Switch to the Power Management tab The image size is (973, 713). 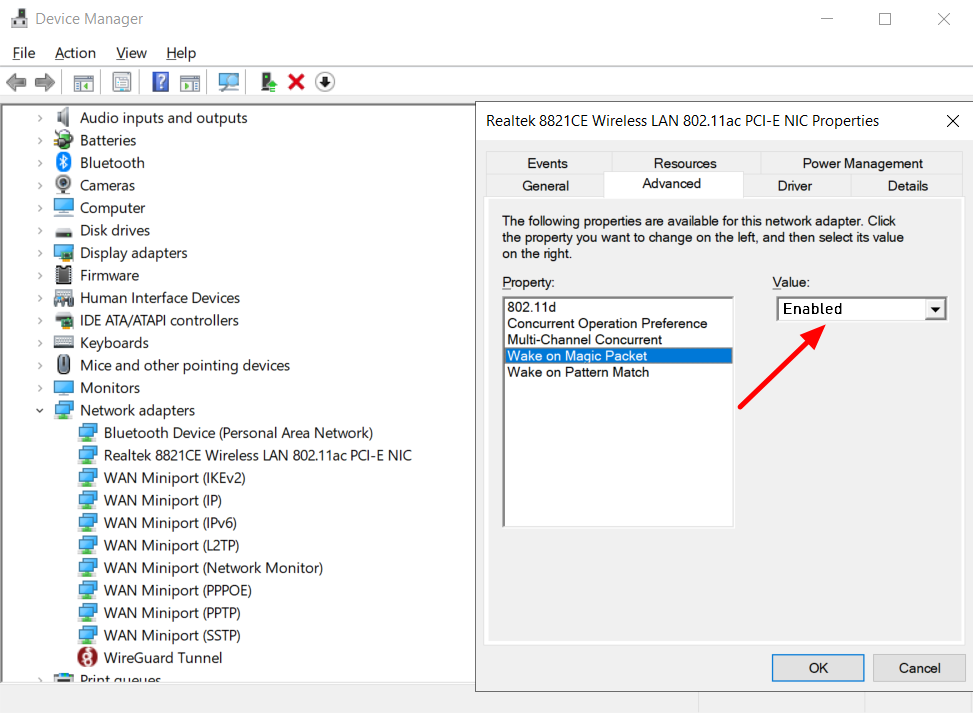tap(862, 163)
